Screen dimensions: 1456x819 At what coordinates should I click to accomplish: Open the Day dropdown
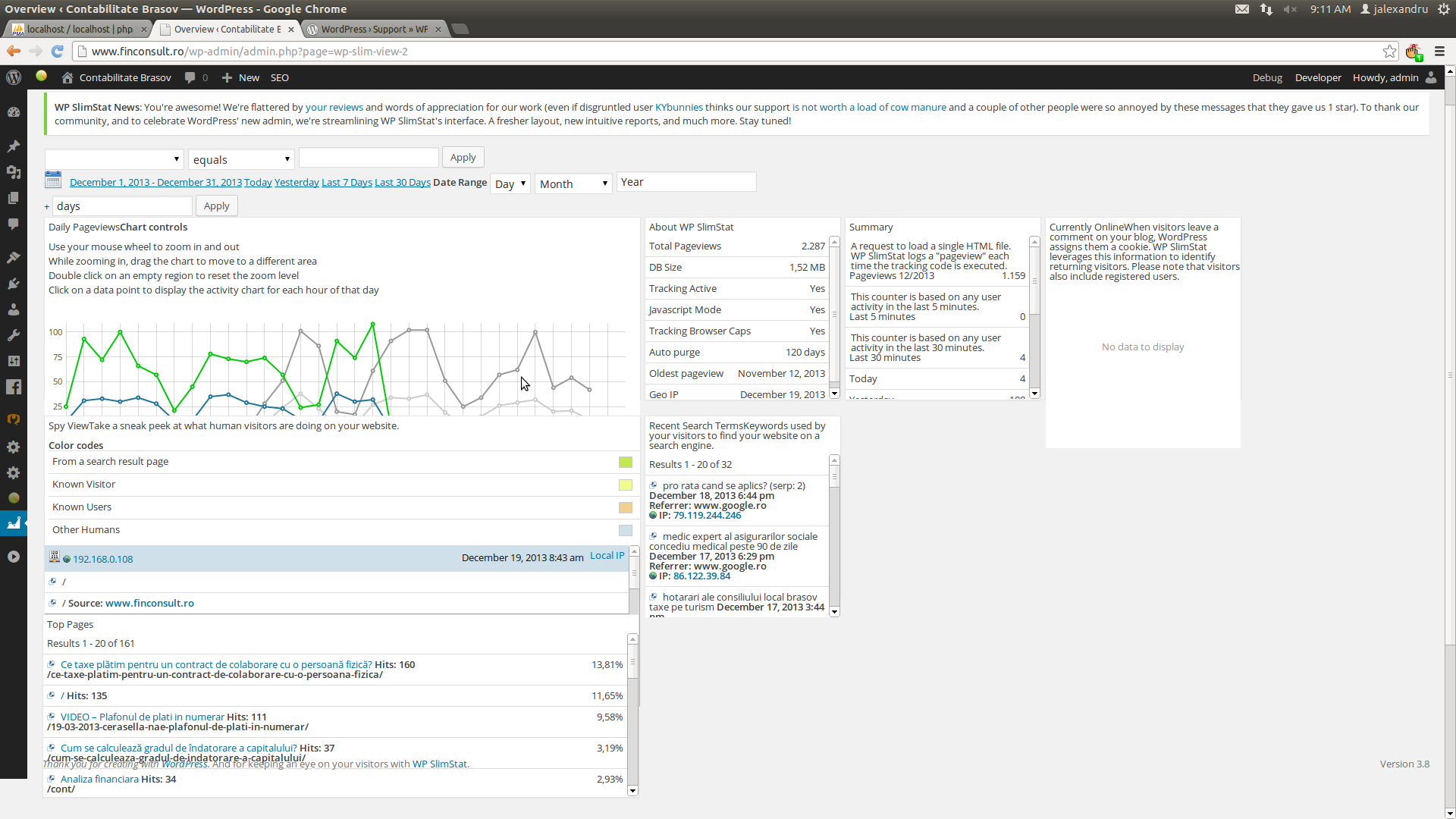[x=510, y=184]
